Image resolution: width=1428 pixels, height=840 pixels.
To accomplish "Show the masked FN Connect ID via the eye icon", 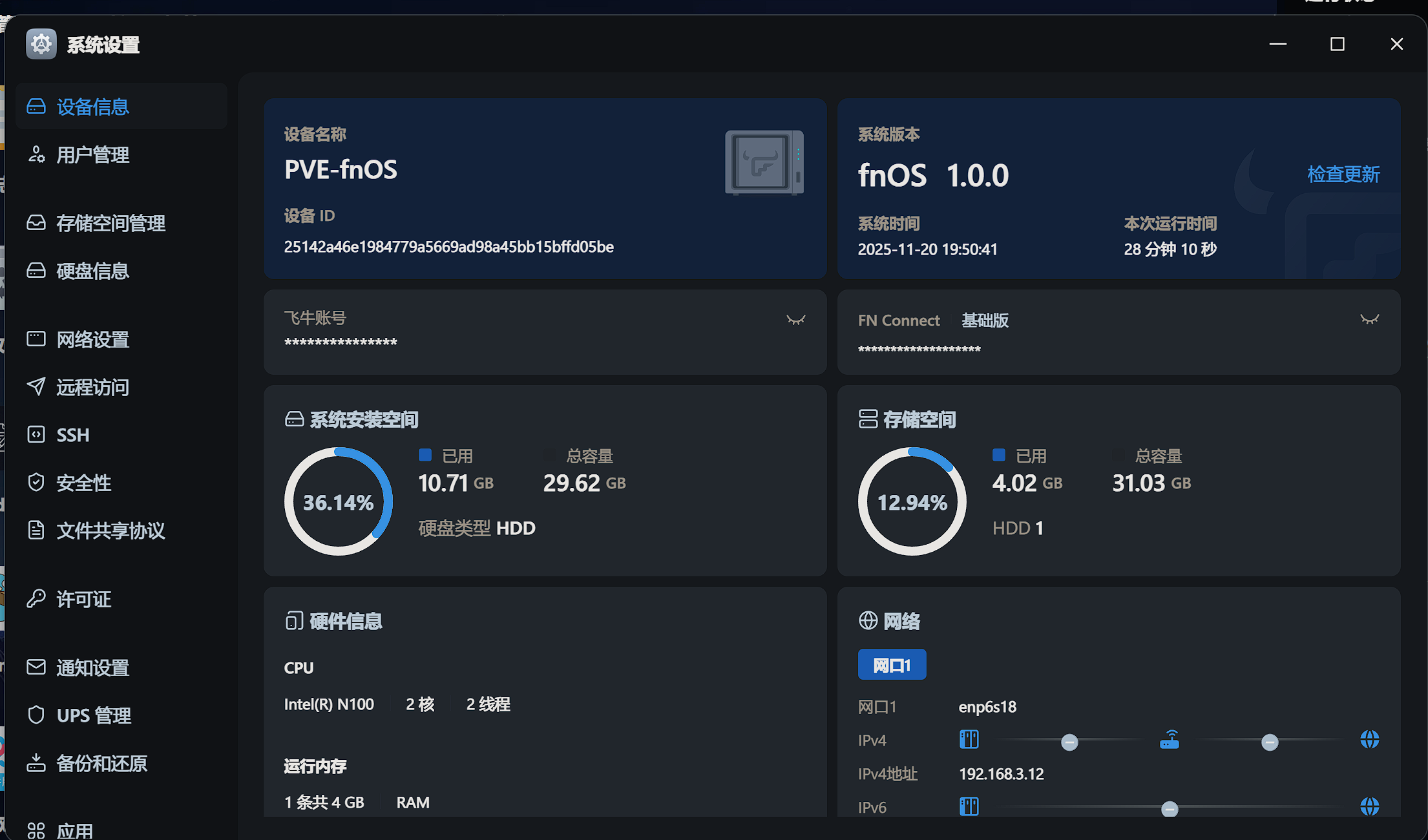I will pyautogui.click(x=1369, y=320).
